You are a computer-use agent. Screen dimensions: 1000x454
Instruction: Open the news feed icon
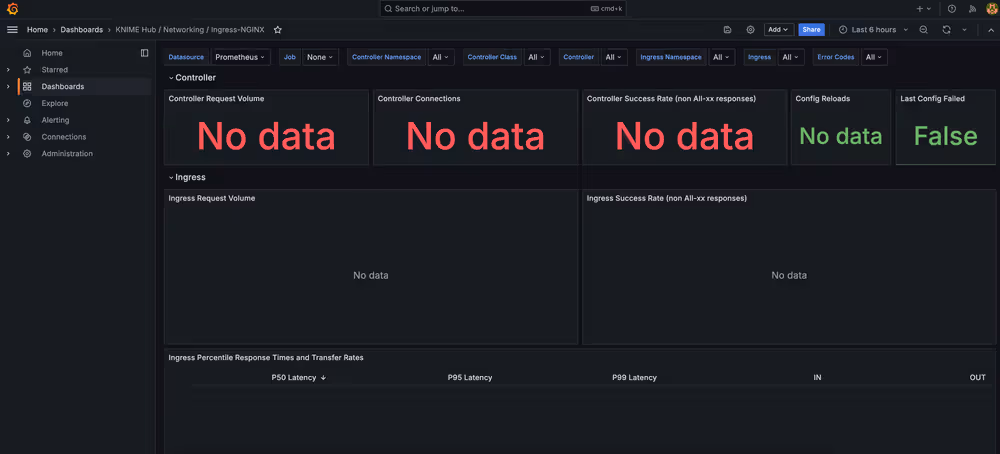click(972, 9)
